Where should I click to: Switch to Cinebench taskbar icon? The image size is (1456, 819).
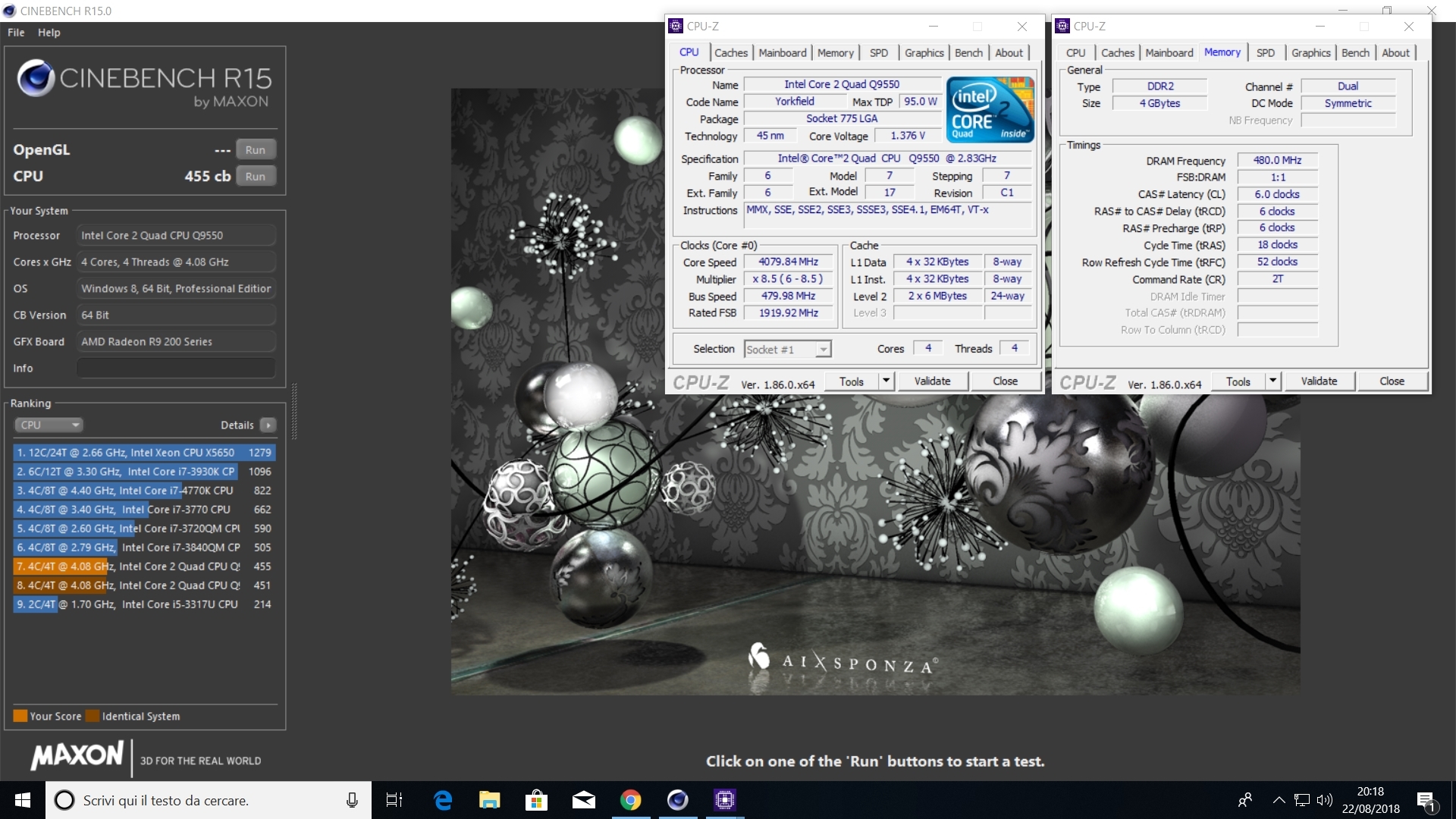coord(678,800)
